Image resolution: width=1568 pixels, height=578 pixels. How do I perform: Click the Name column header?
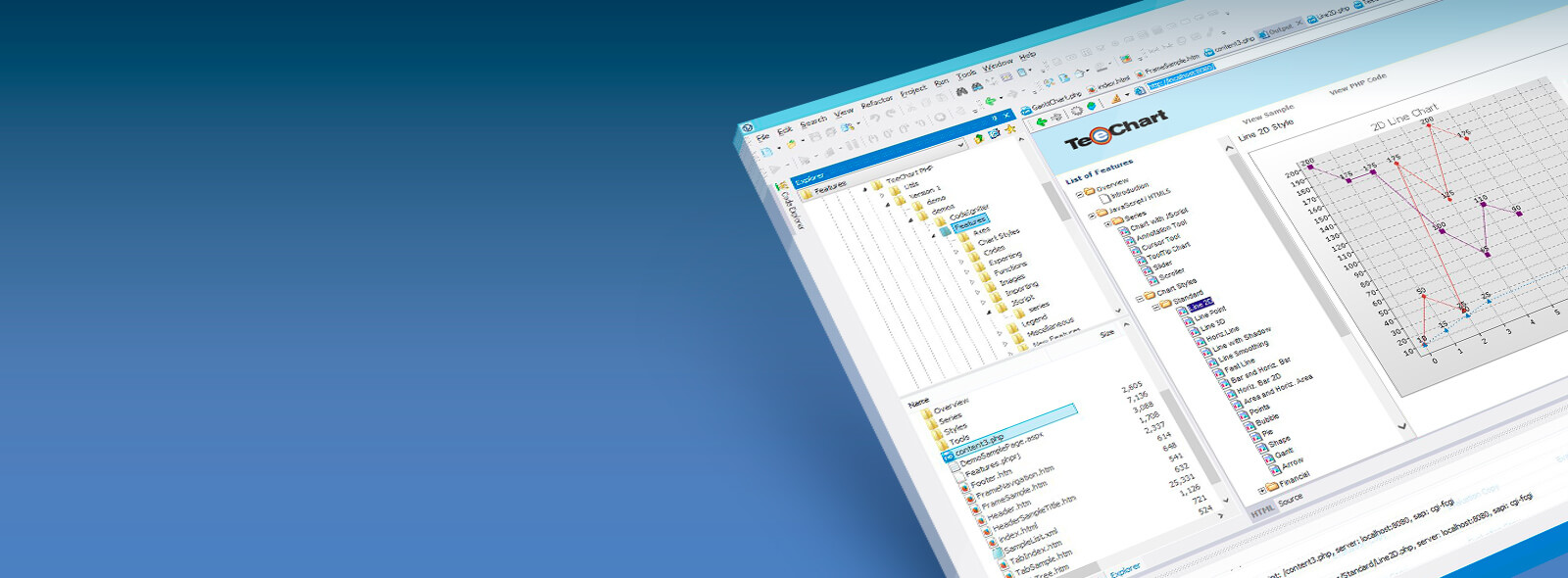918,403
